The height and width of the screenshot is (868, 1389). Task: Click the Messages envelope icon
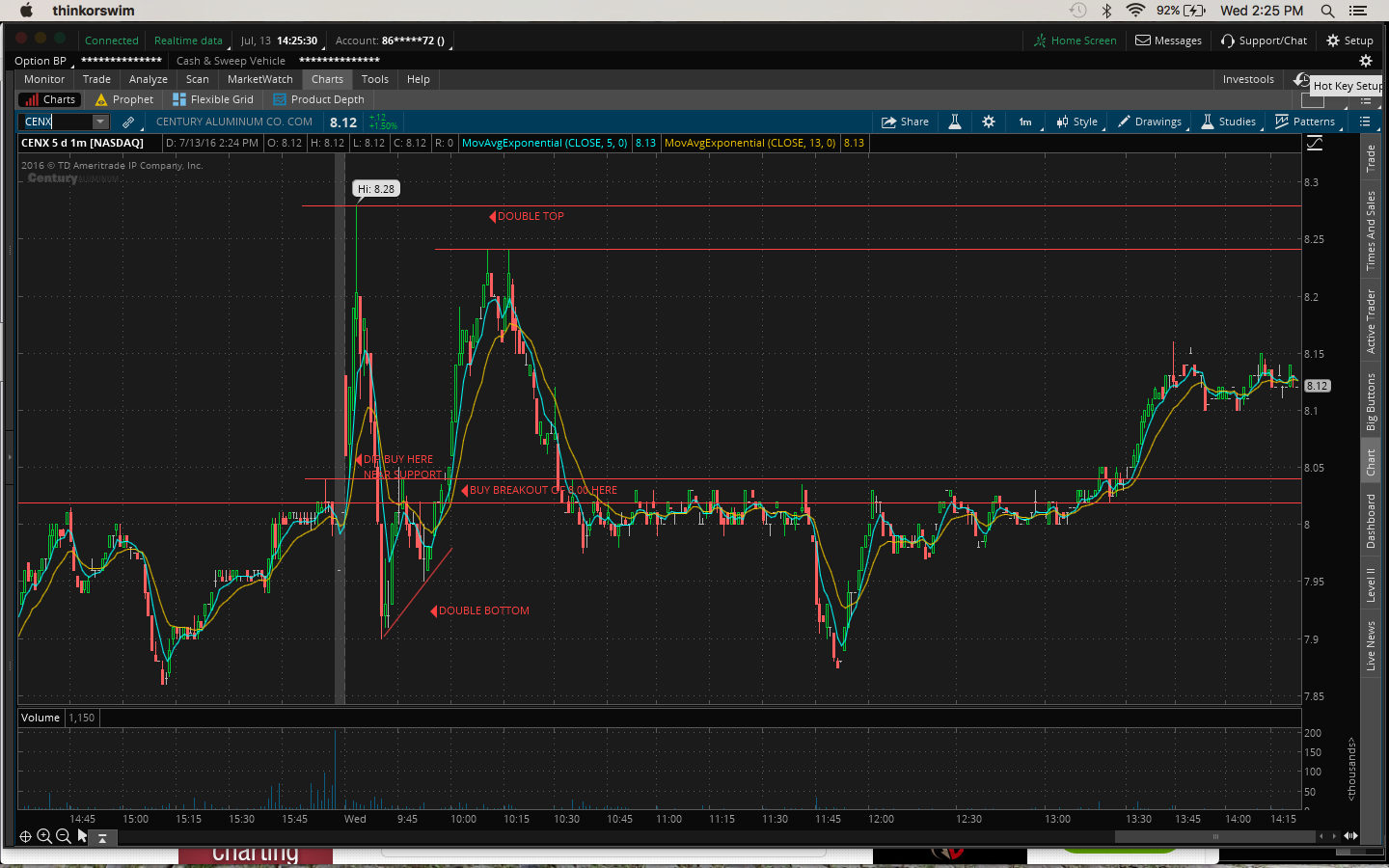(1143, 41)
